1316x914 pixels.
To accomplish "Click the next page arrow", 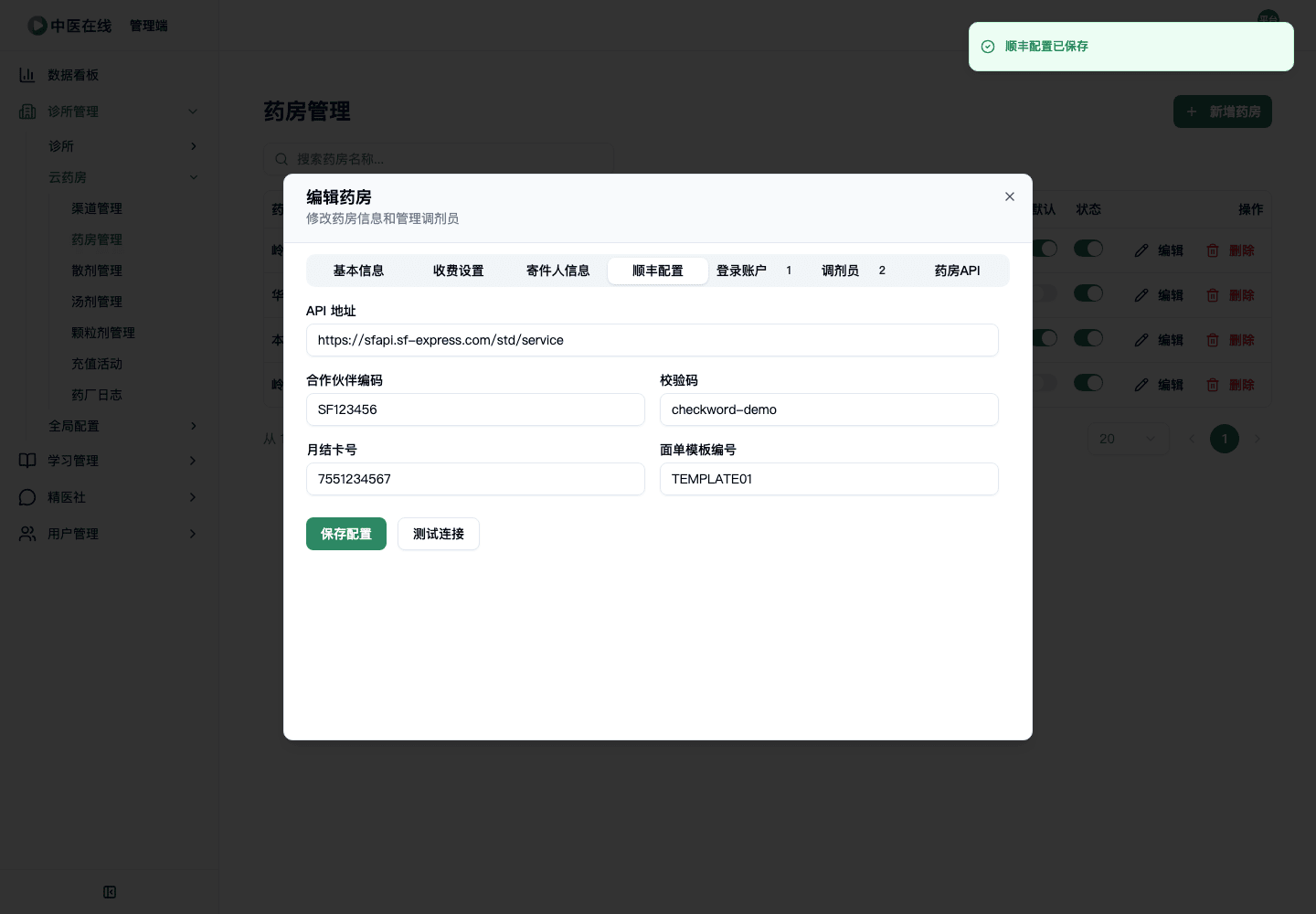I will (1258, 439).
